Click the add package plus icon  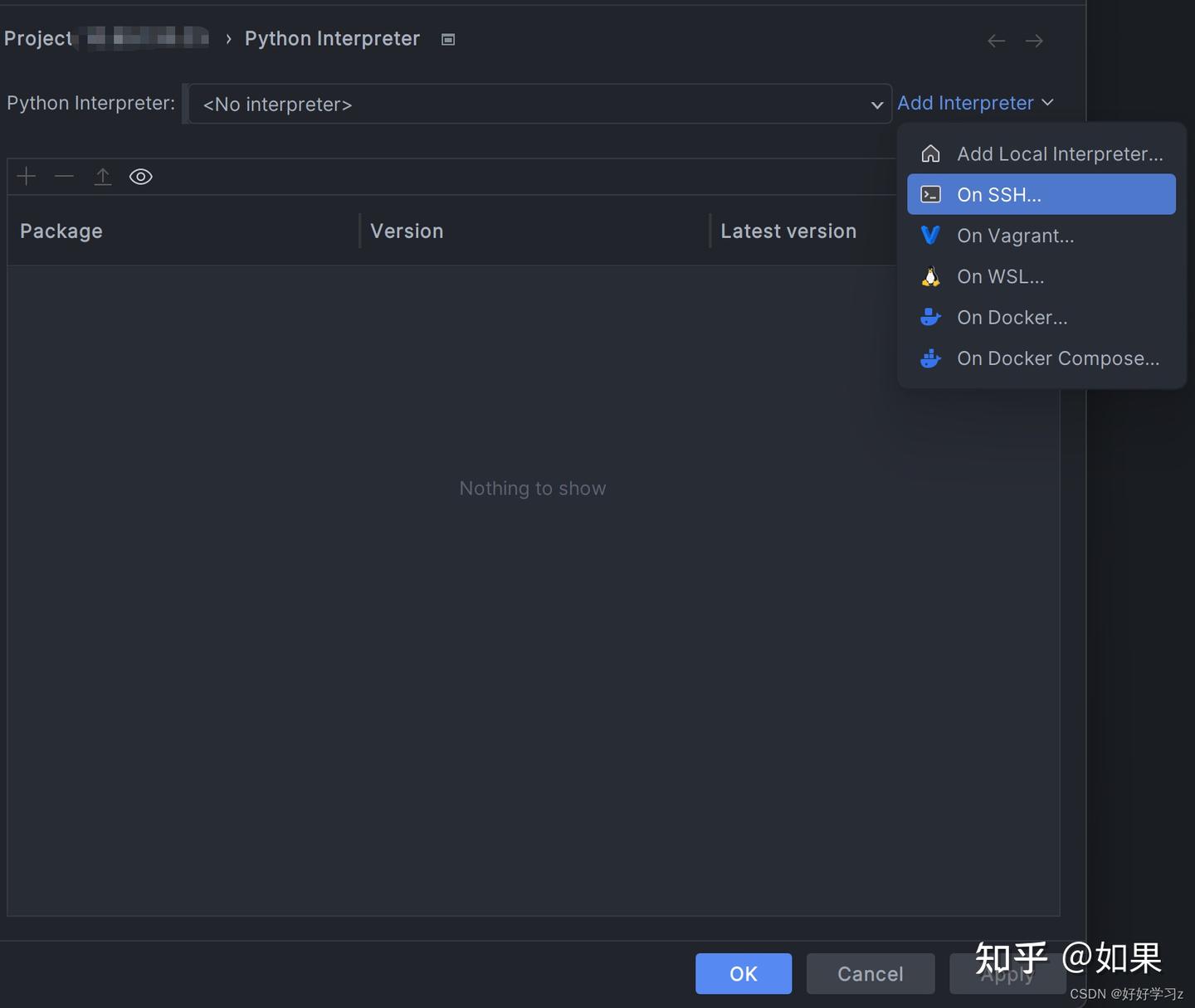coord(26,176)
